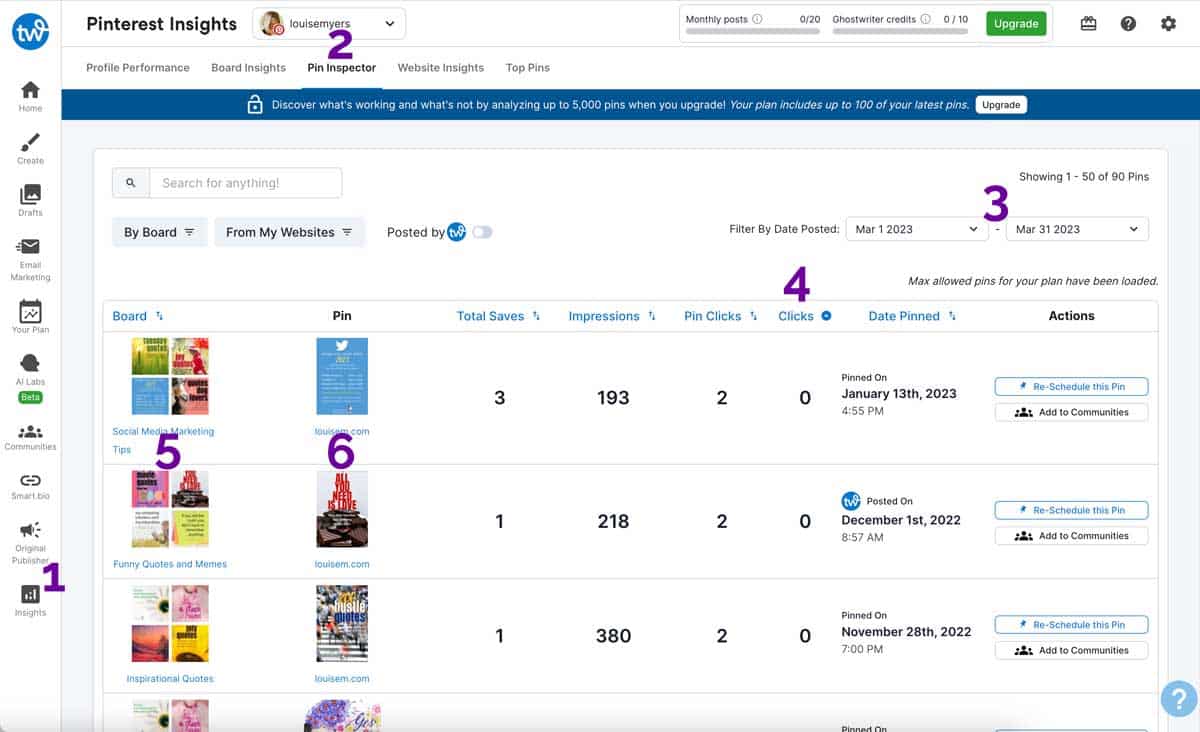Open the floating help bubble icon
The image size is (1200, 732).
1179,698
